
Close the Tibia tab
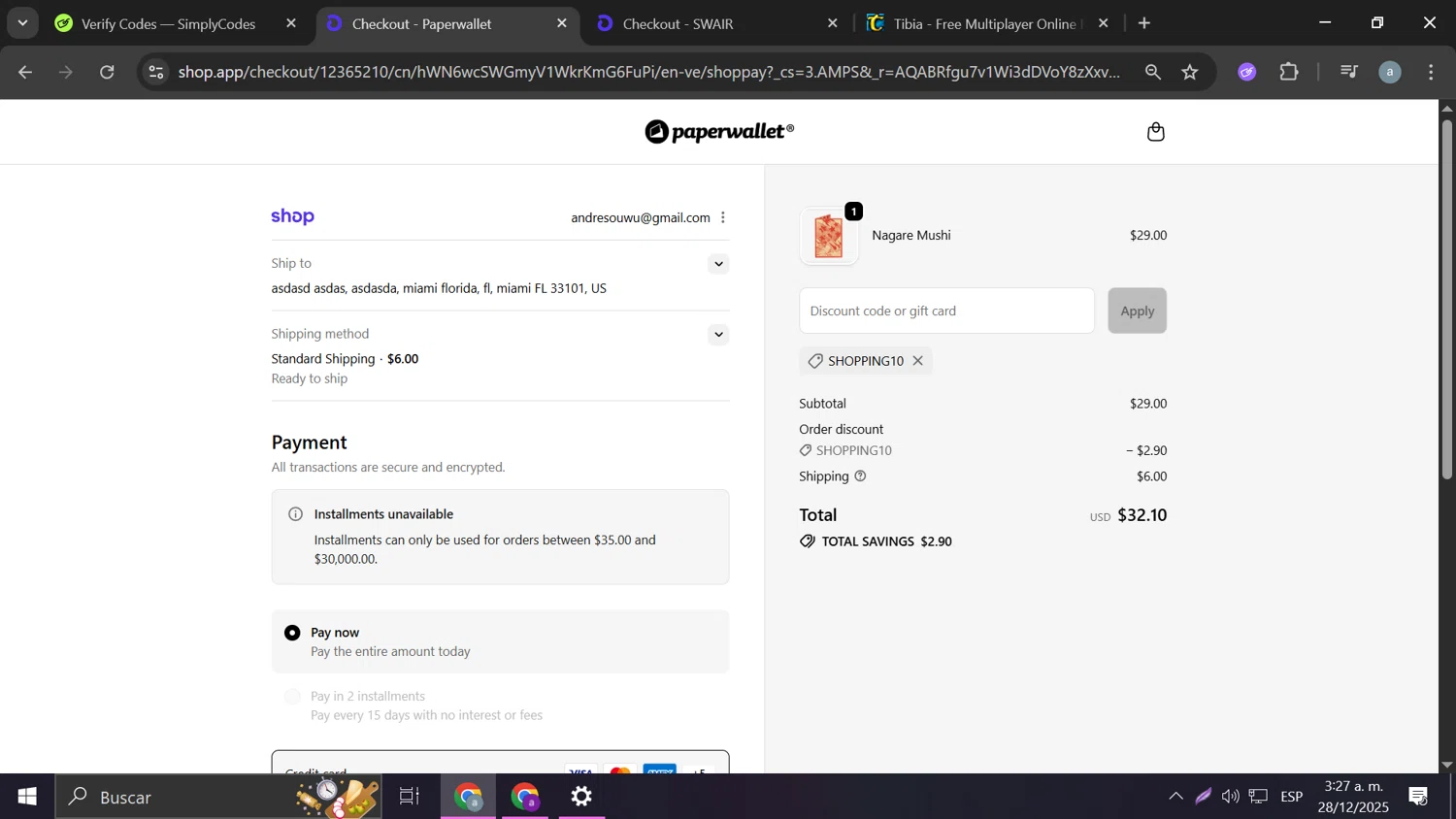1103,23
